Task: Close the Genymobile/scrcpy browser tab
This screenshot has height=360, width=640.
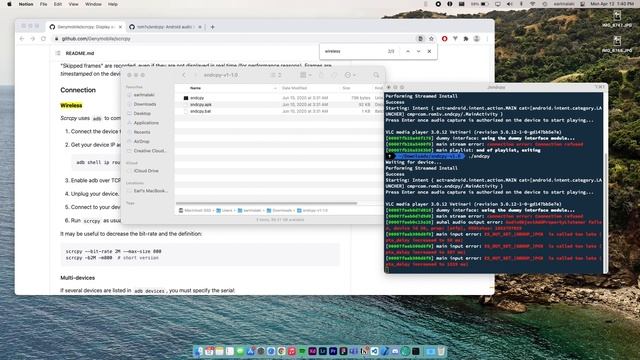Action: [120, 27]
